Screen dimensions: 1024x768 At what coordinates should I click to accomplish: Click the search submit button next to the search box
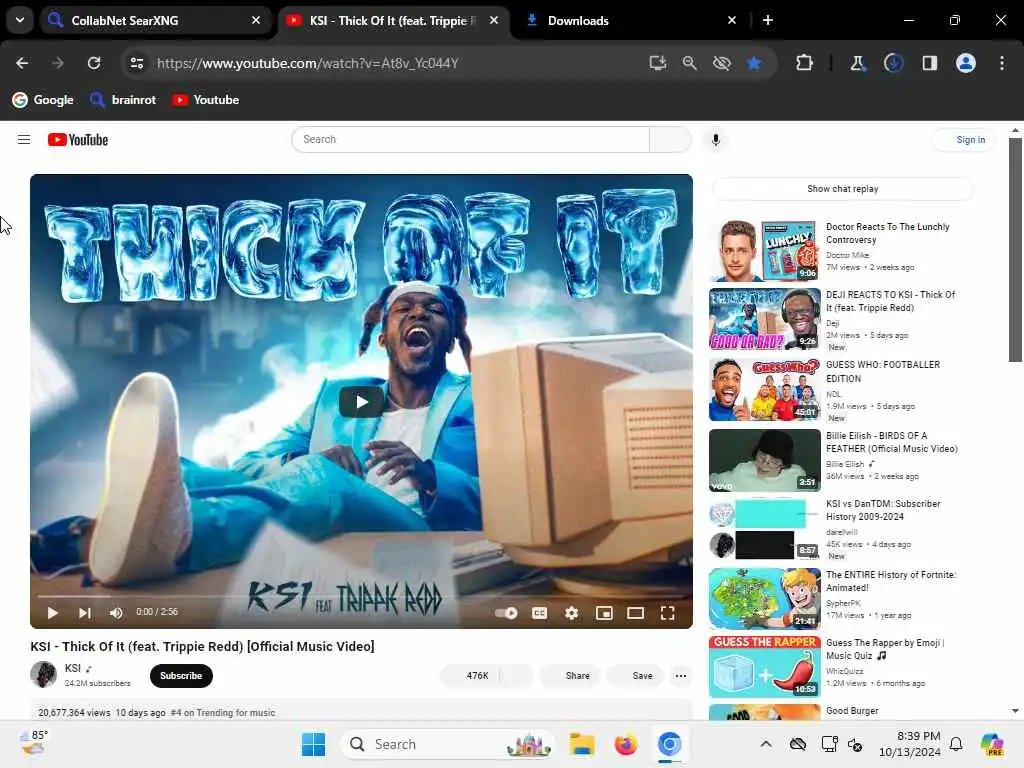point(670,140)
